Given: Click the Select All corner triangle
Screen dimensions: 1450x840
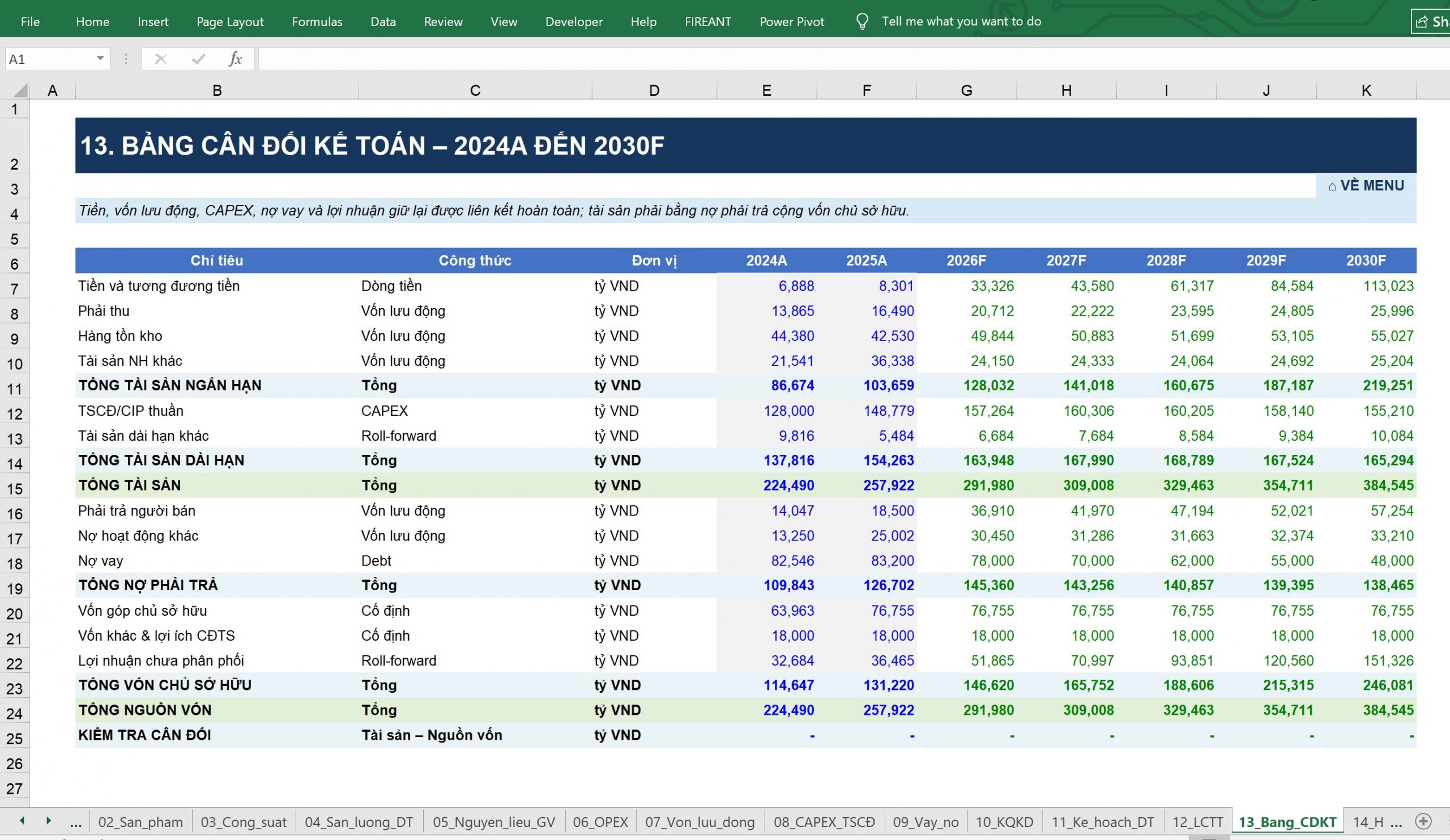Looking at the screenshot, I should [20, 90].
